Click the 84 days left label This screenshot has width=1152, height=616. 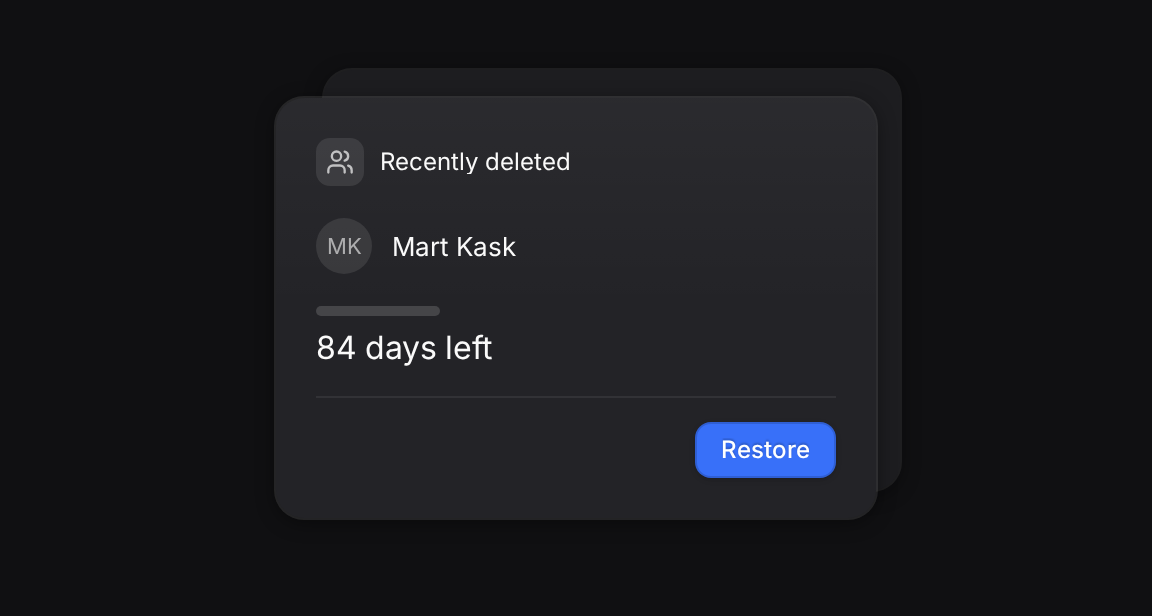click(404, 348)
